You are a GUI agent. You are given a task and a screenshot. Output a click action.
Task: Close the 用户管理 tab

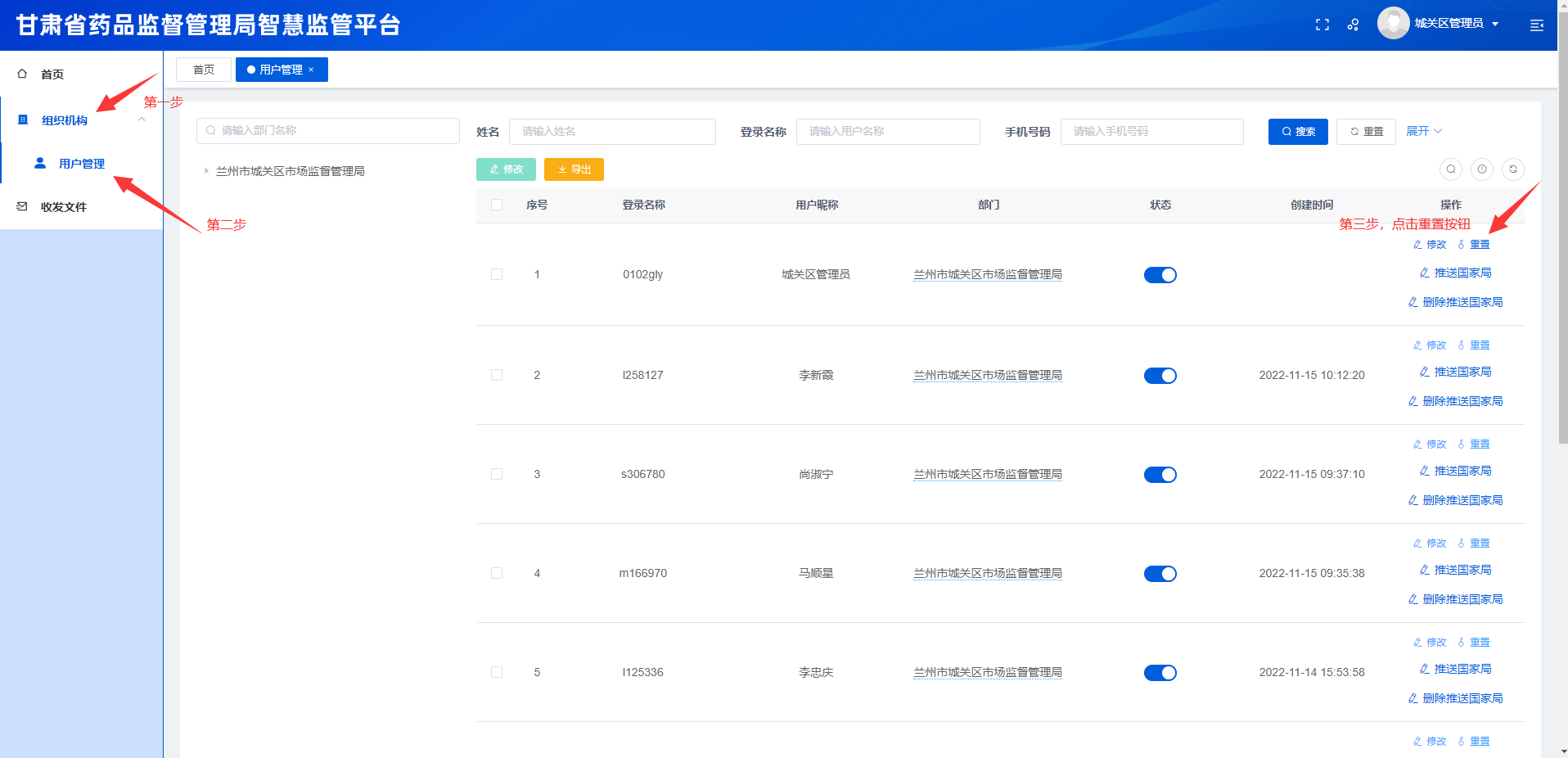click(311, 70)
